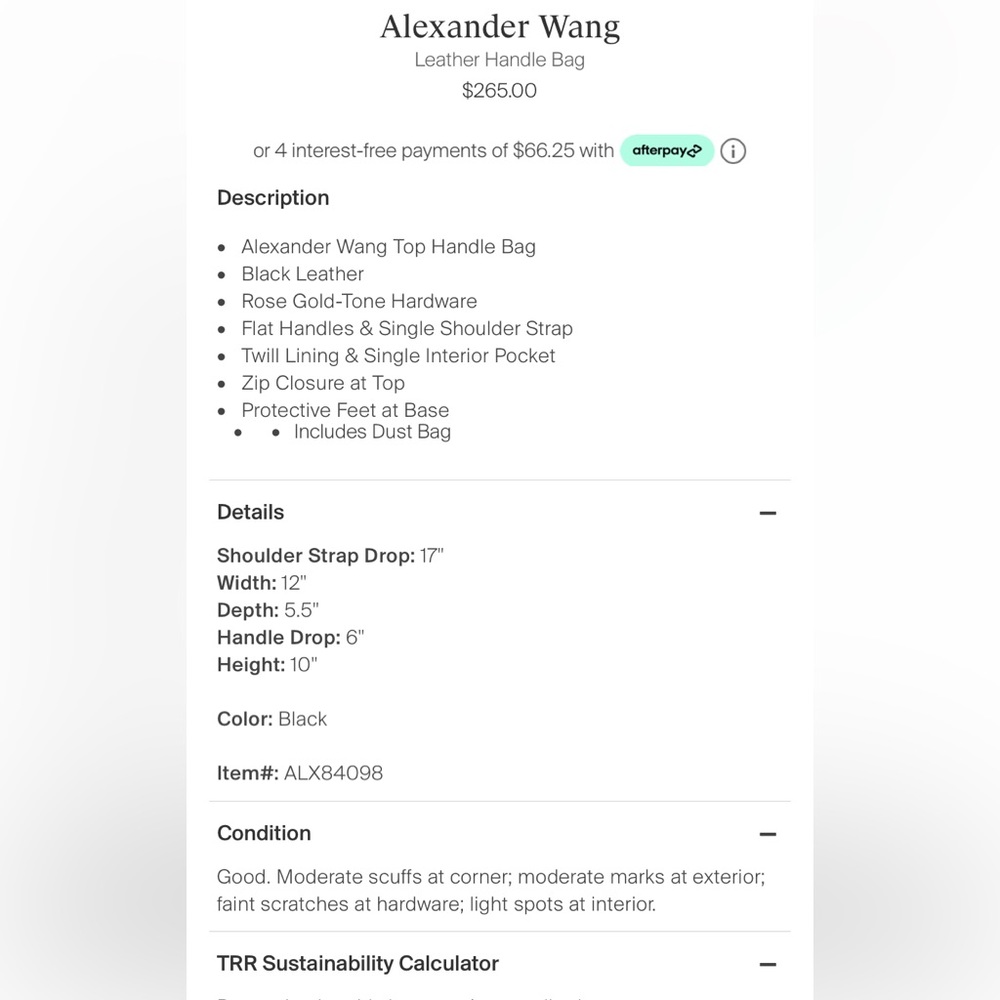
Task: Click the Color: Black line
Action: (272, 719)
